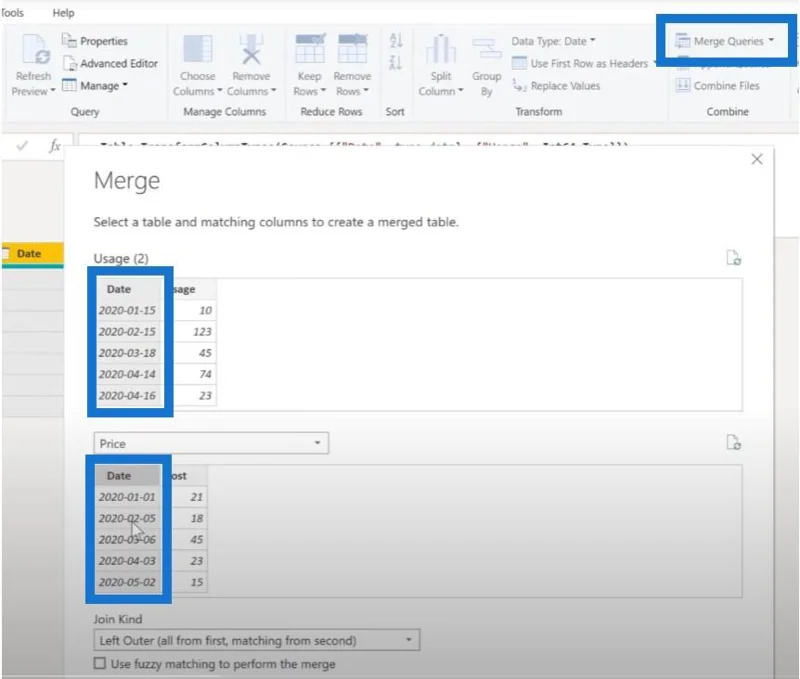Click the cell 2020-04-03 in Price table
Image resolution: width=800 pixels, height=679 pixels.
[128, 561]
